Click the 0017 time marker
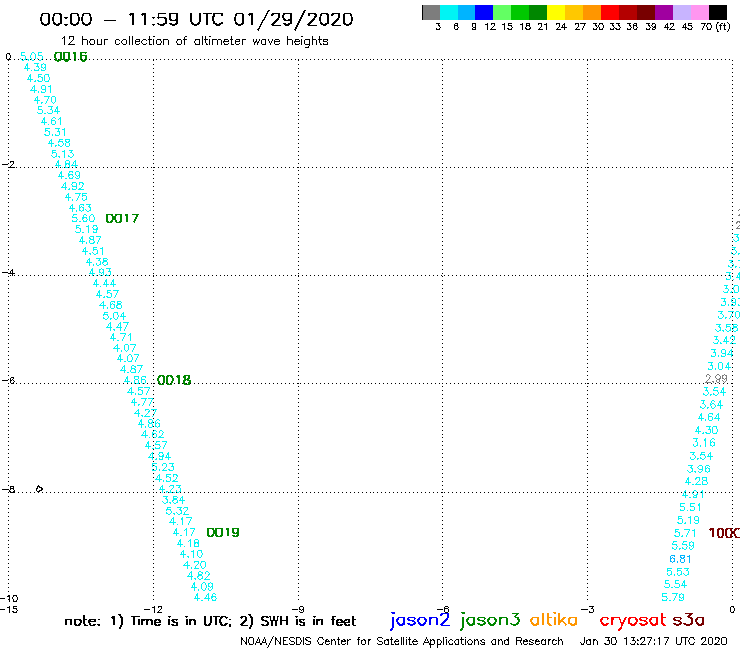This screenshot has height=650, width=740. (x=122, y=219)
